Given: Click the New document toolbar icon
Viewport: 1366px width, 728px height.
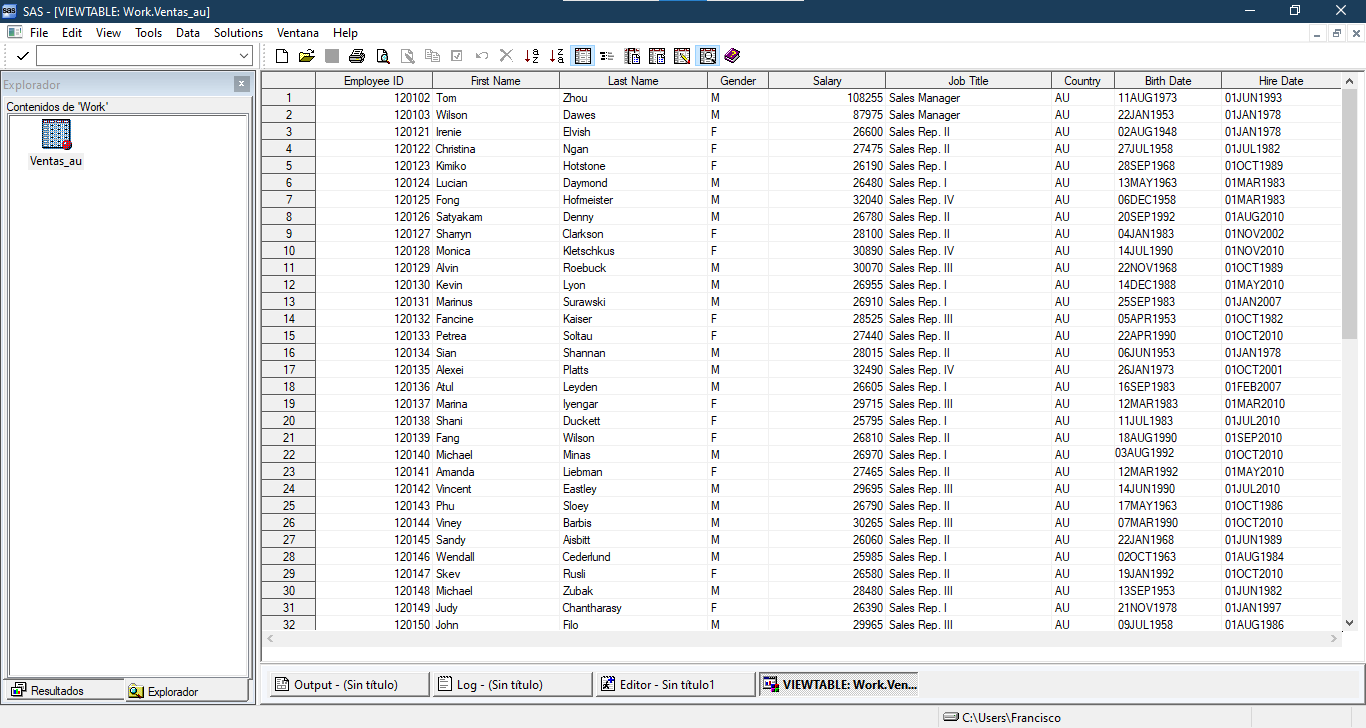Looking at the screenshot, I should click(x=282, y=56).
